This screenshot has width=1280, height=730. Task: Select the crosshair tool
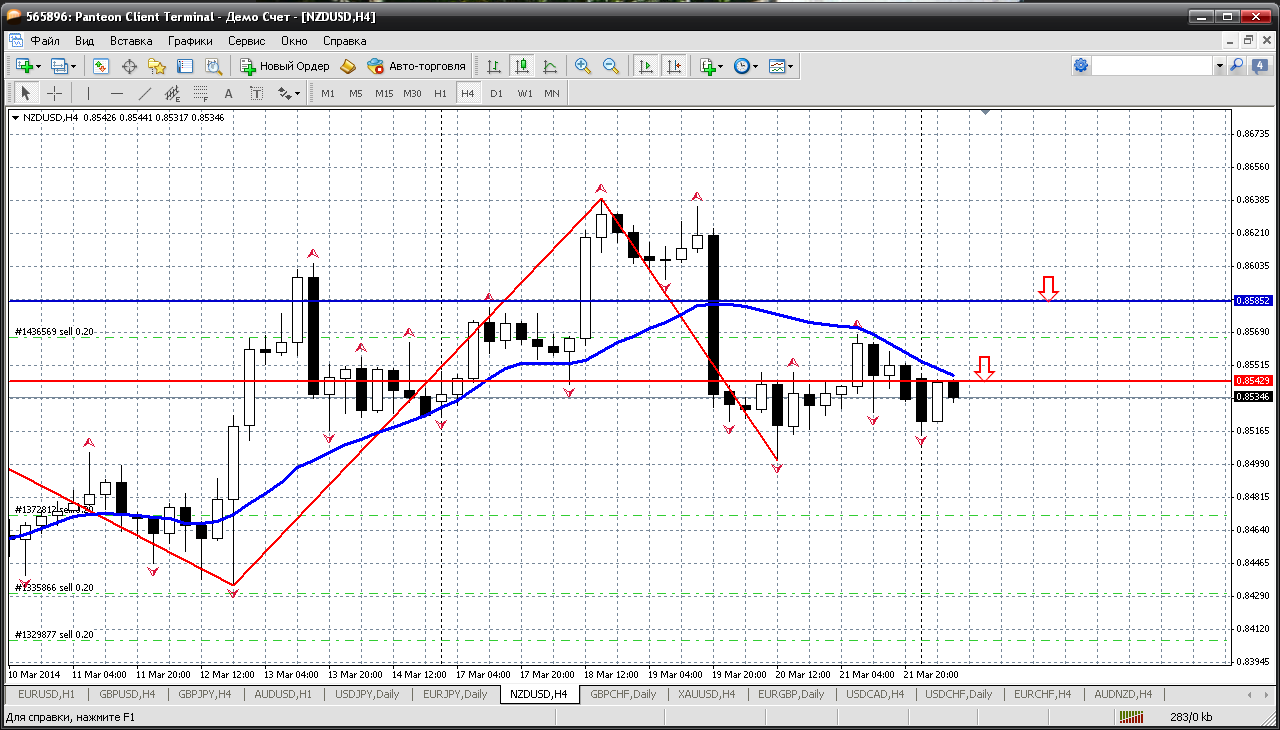pos(55,93)
